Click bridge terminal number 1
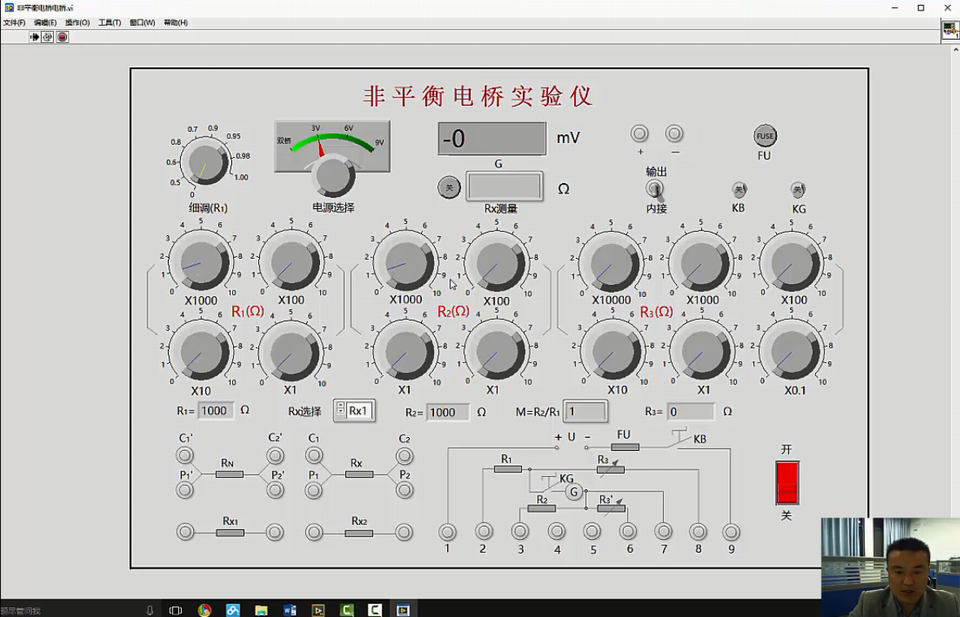960x617 pixels. point(448,531)
